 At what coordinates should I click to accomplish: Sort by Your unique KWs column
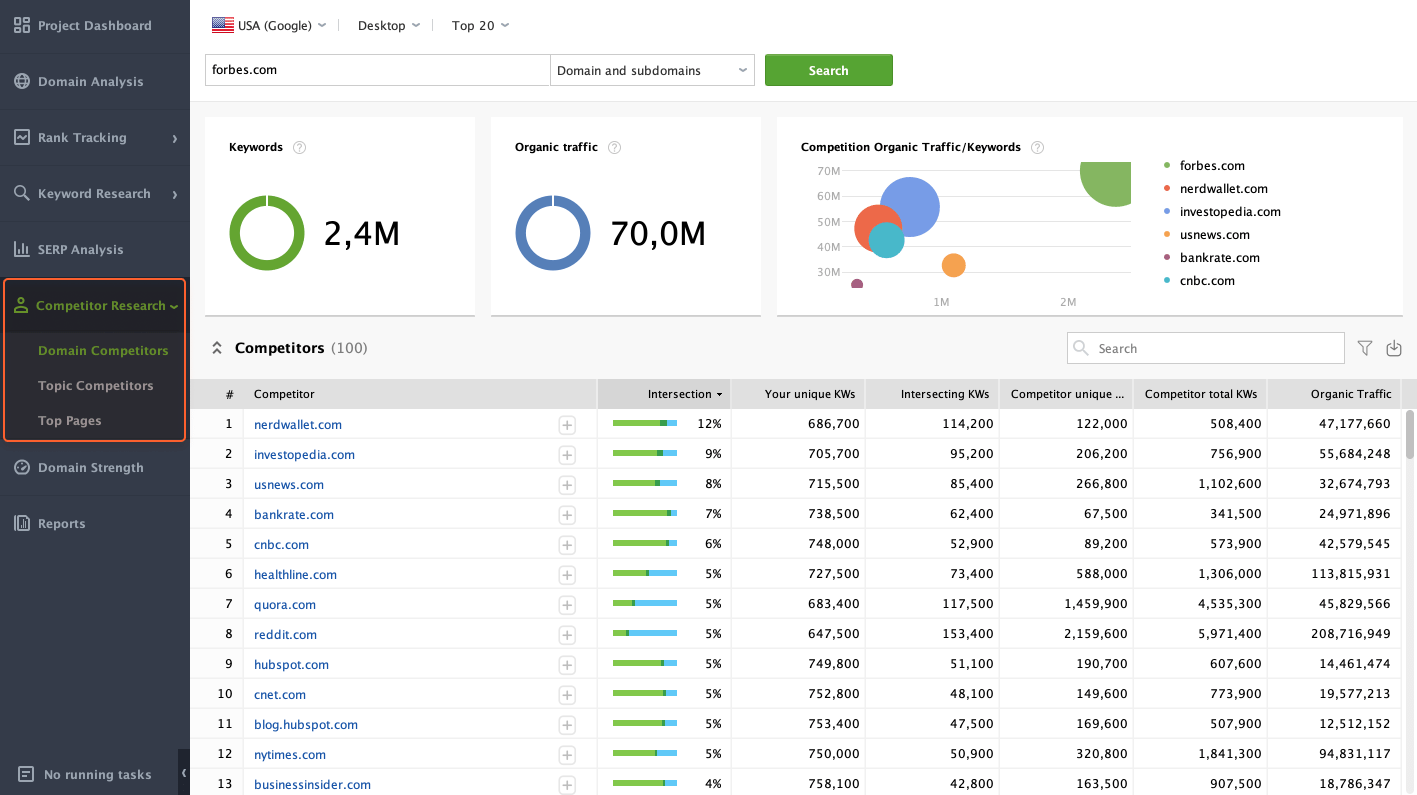click(798, 394)
